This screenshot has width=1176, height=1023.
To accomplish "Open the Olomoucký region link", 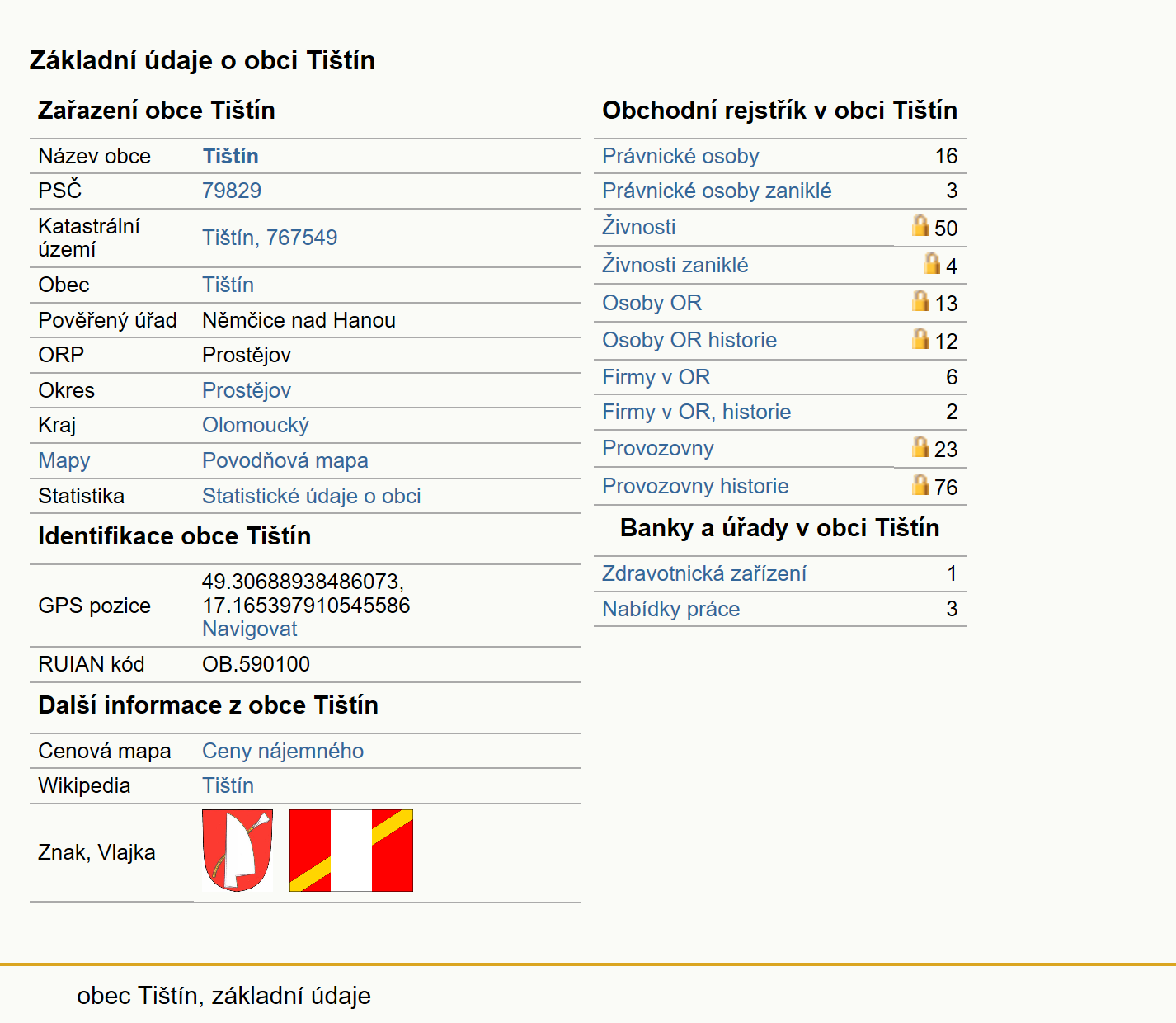I will click(x=256, y=425).
